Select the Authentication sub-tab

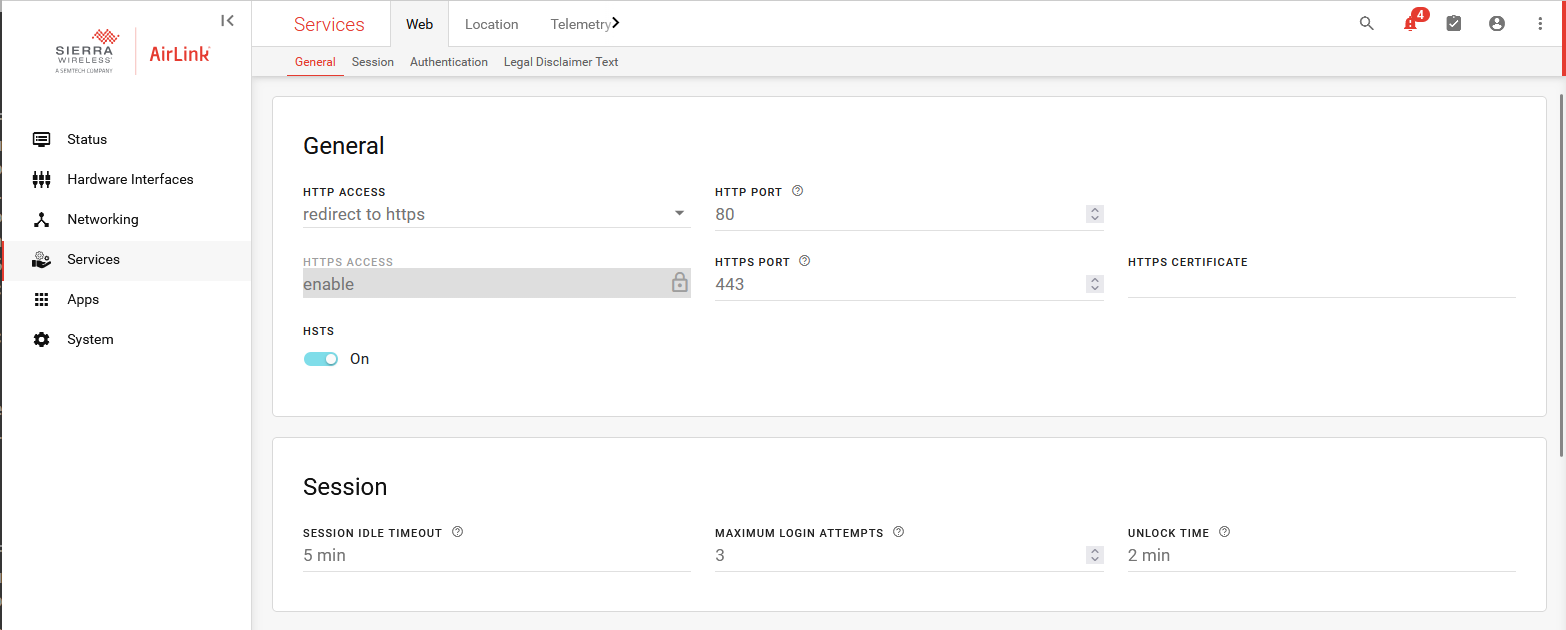[449, 62]
